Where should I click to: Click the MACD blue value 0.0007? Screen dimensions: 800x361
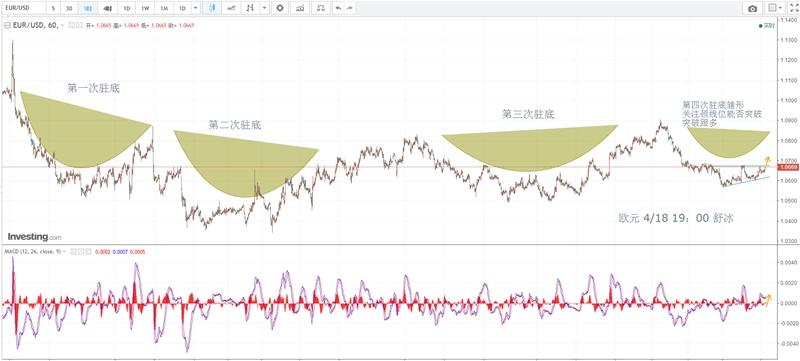point(119,252)
